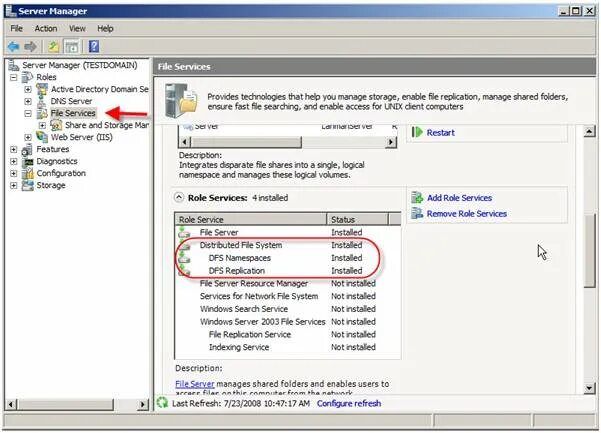This screenshot has width=601, height=433.
Task: Click the Forward arrow toolbar icon
Action: 30,47
